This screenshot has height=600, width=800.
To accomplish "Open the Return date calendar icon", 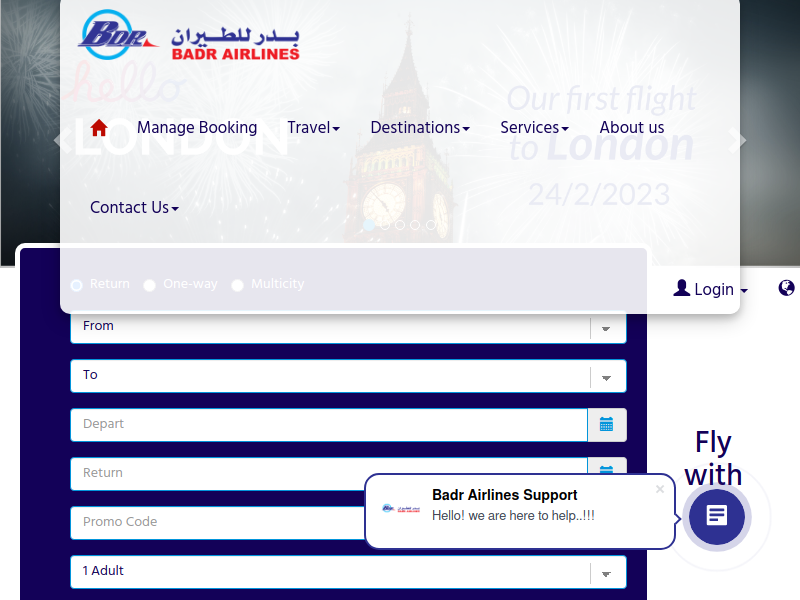I will [x=607, y=467].
